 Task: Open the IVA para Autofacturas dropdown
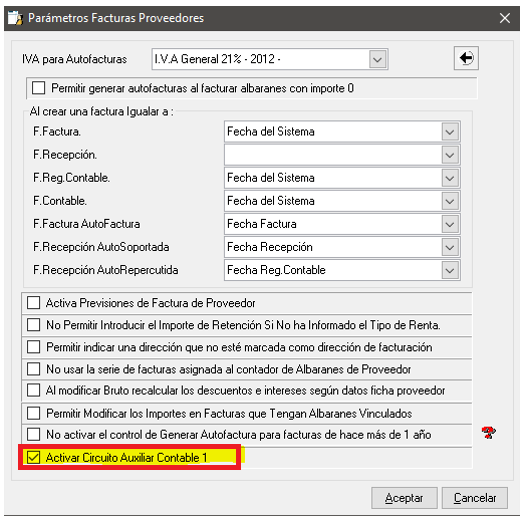(x=377, y=59)
